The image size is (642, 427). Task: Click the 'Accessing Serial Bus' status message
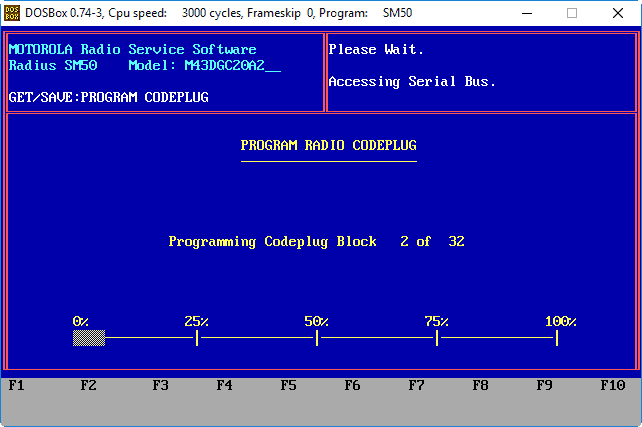(x=412, y=82)
